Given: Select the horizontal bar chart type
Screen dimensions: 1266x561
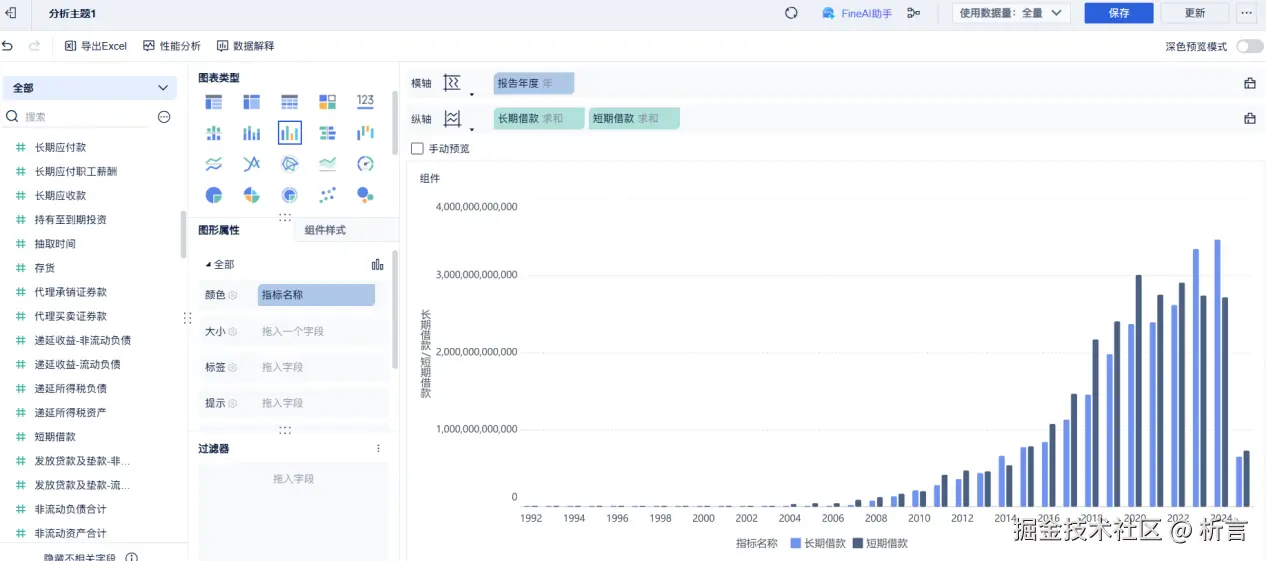Looking at the screenshot, I should (x=327, y=133).
